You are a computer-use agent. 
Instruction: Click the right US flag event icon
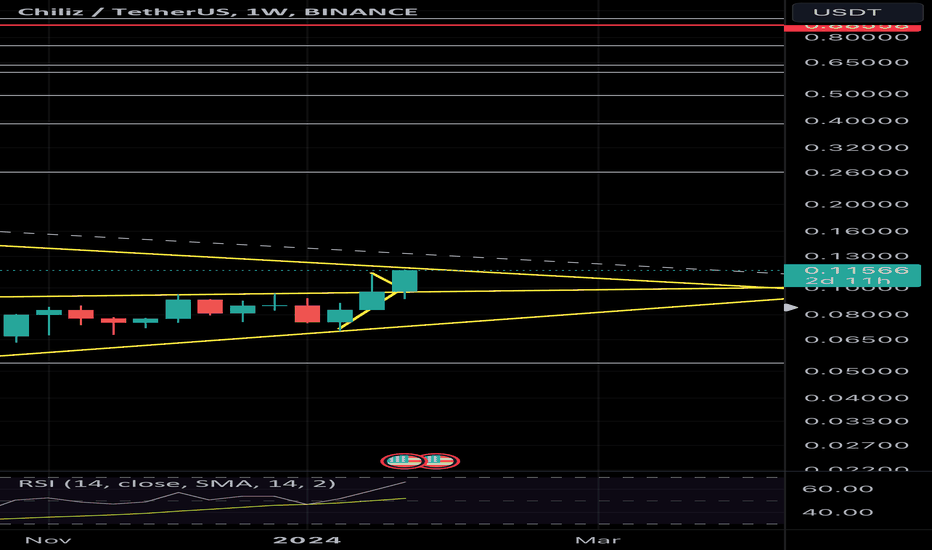click(438, 461)
